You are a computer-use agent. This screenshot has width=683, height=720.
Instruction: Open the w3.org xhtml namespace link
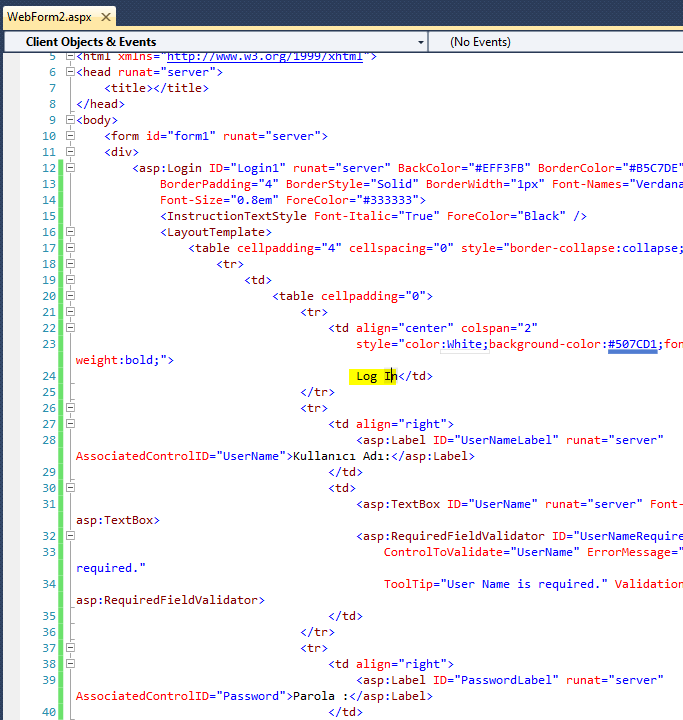[x=265, y=57]
